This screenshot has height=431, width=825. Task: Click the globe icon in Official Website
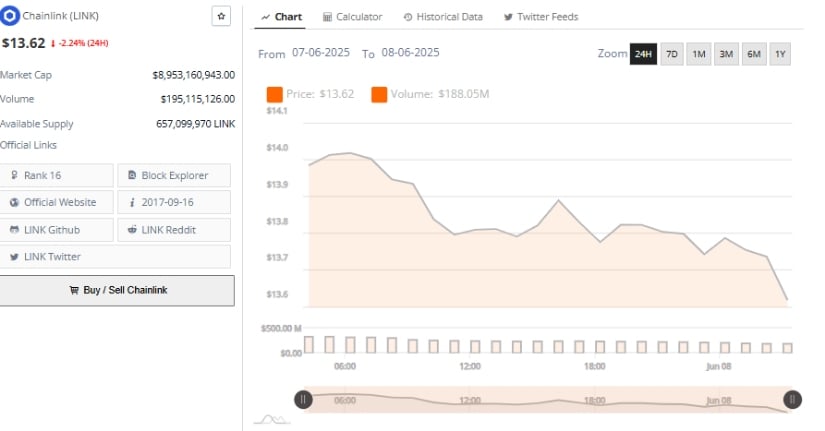coord(14,202)
